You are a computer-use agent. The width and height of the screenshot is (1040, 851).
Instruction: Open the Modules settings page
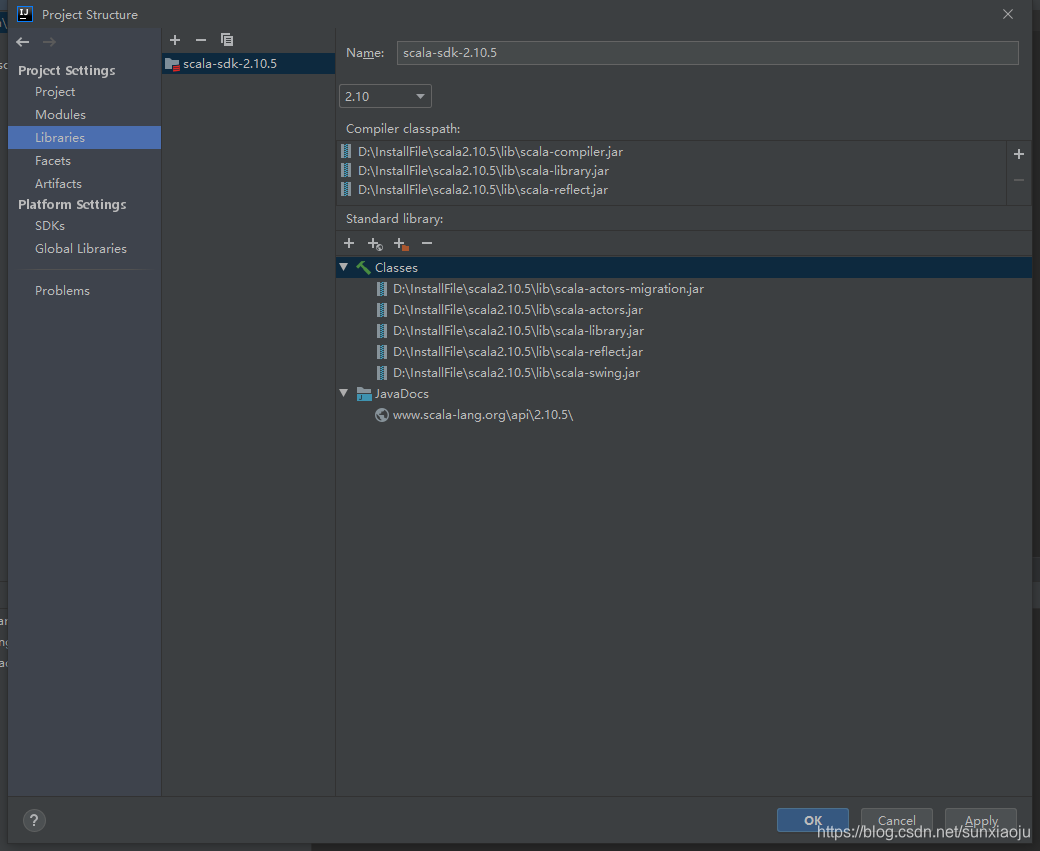pos(60,115)
